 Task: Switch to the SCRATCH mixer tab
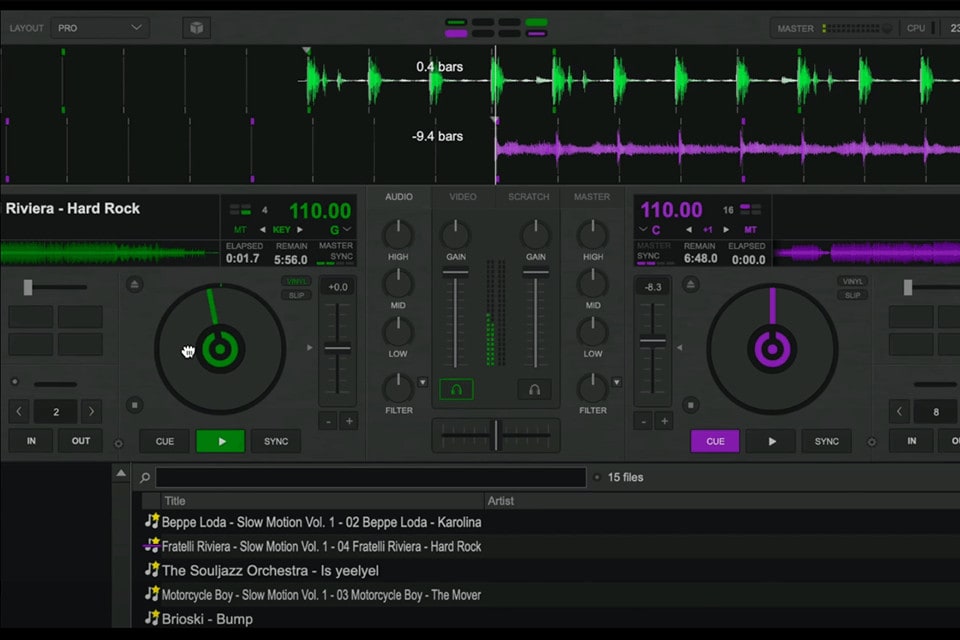pyautogui.click(x=528, y=197)
